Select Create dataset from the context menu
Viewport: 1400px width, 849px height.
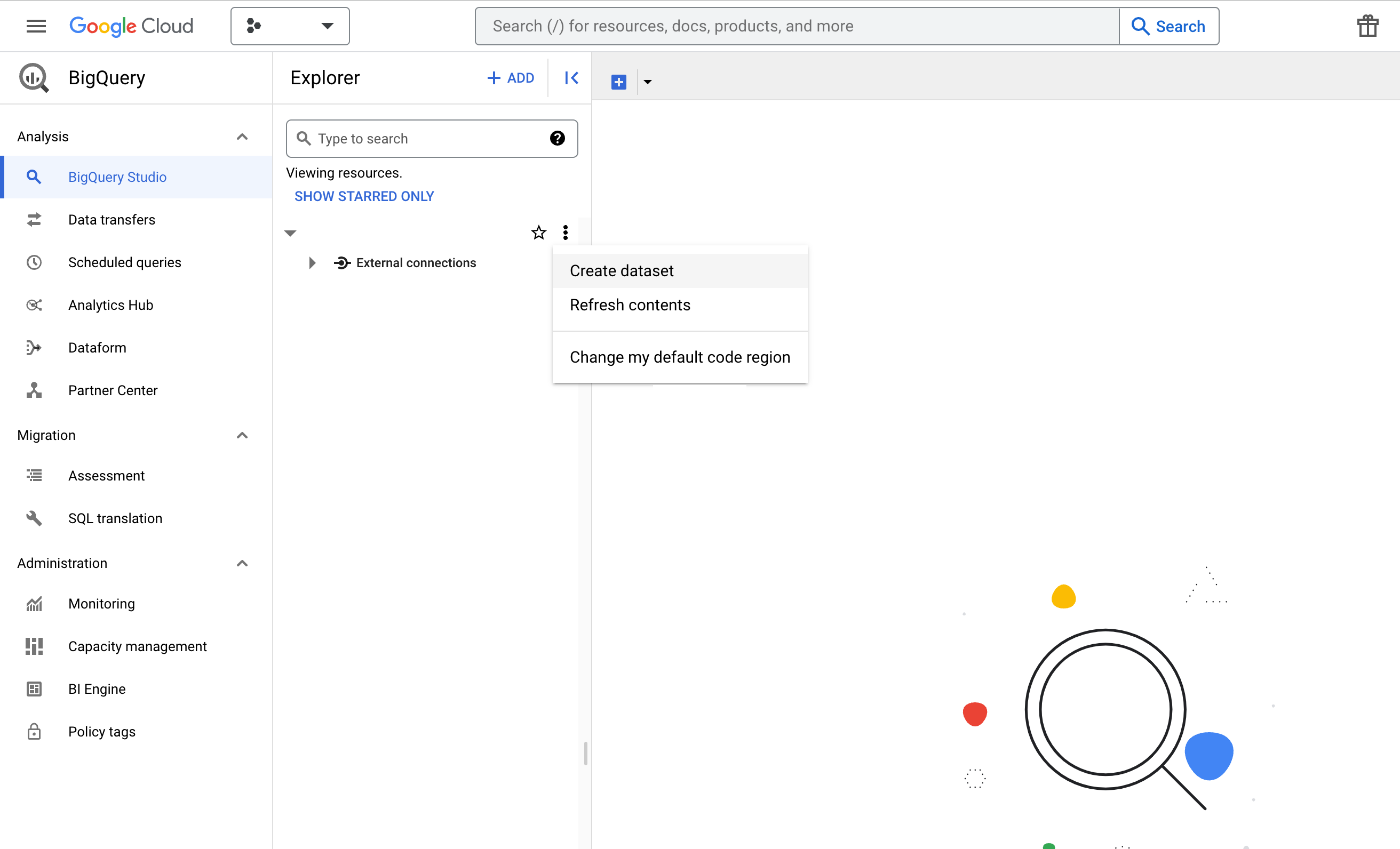point(621,270)
